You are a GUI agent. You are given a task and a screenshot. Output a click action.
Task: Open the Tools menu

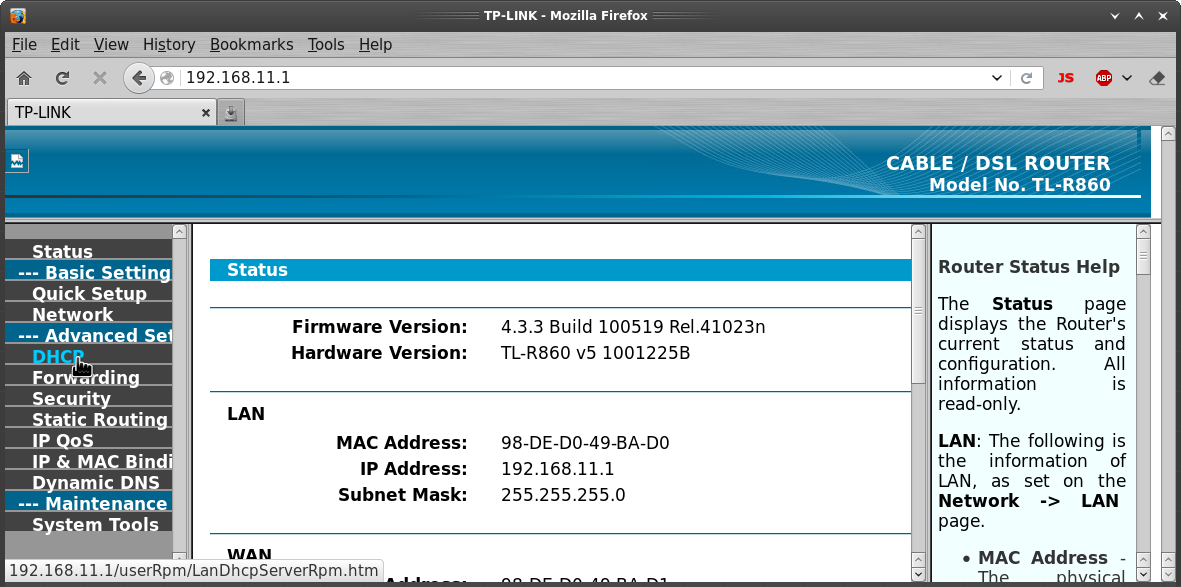click(325, 44)
